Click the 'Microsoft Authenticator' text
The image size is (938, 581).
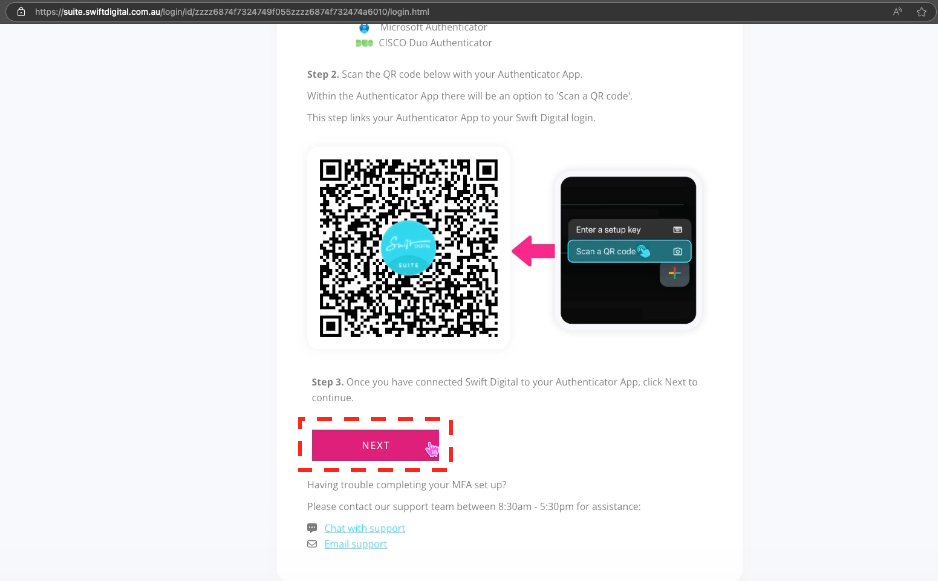[x=433, y=28]
